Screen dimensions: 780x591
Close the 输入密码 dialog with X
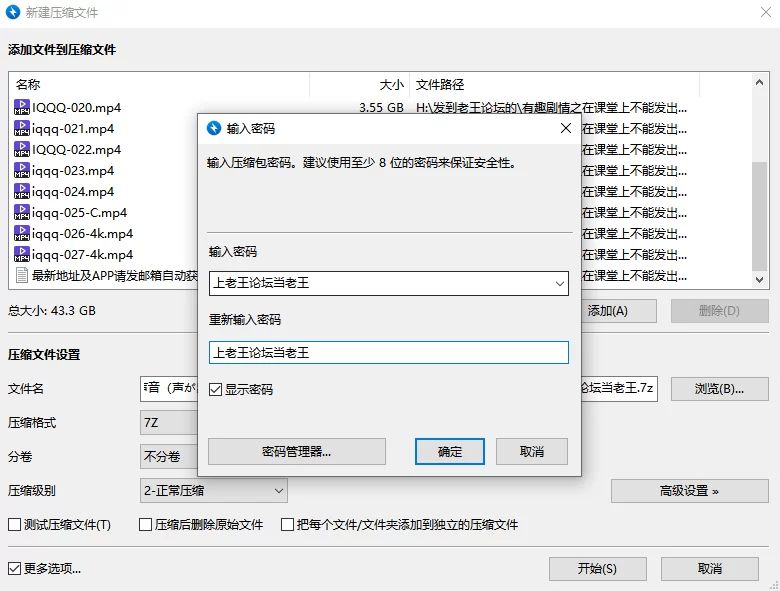tap(566, 128)
